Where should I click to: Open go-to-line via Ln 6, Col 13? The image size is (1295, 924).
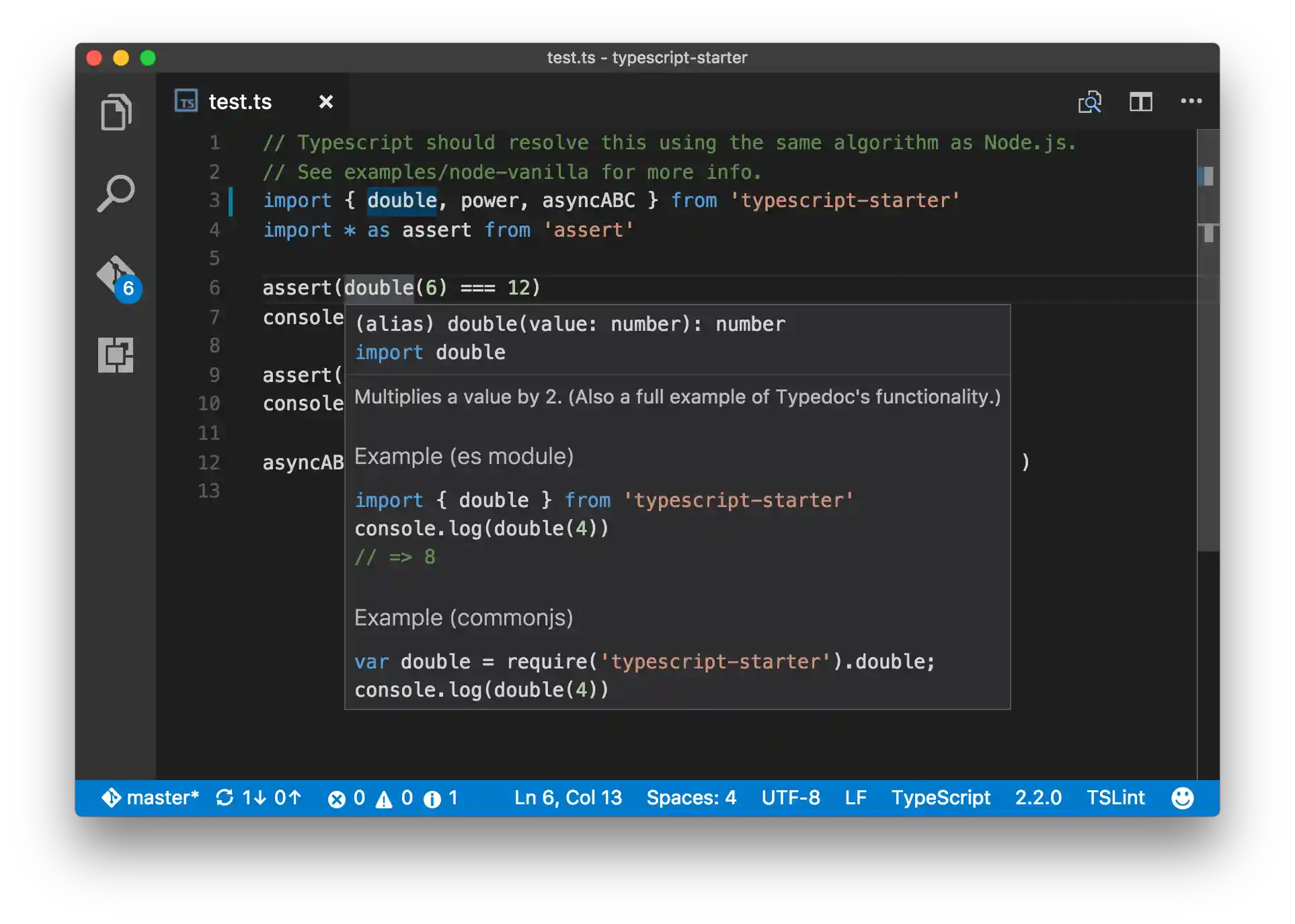[567, 798]
